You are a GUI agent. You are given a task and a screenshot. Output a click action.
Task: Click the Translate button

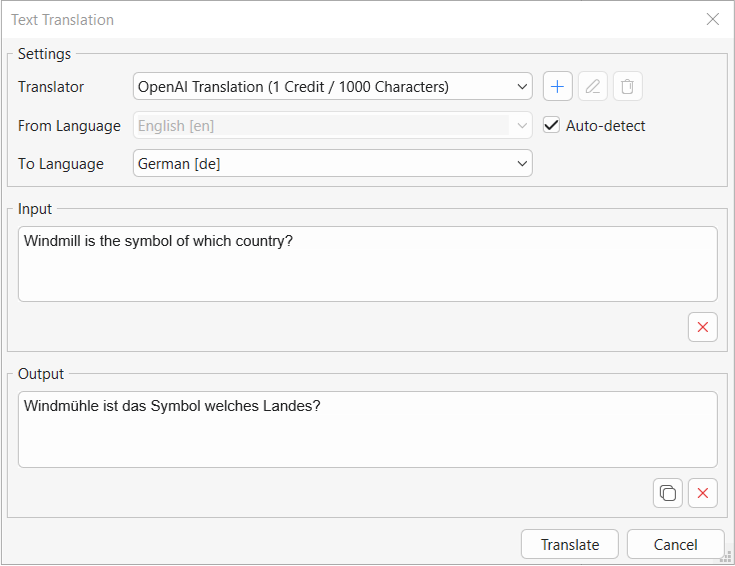pos(570,544)
